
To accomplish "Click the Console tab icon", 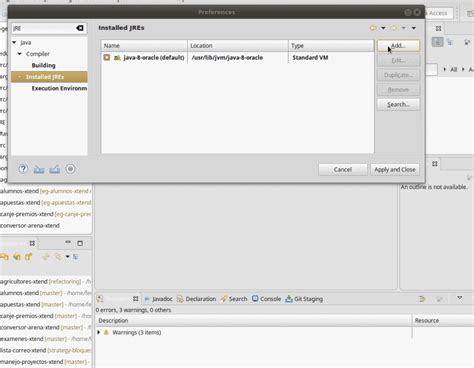I will [255, 299].
